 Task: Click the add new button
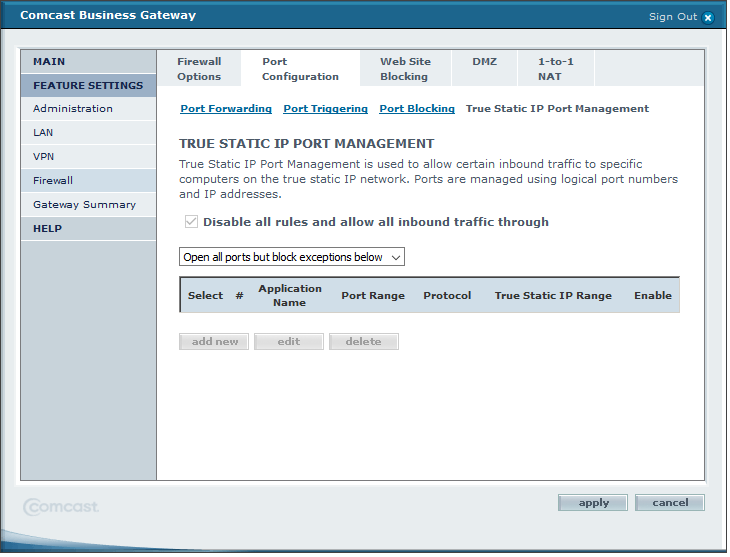[215, 343]
